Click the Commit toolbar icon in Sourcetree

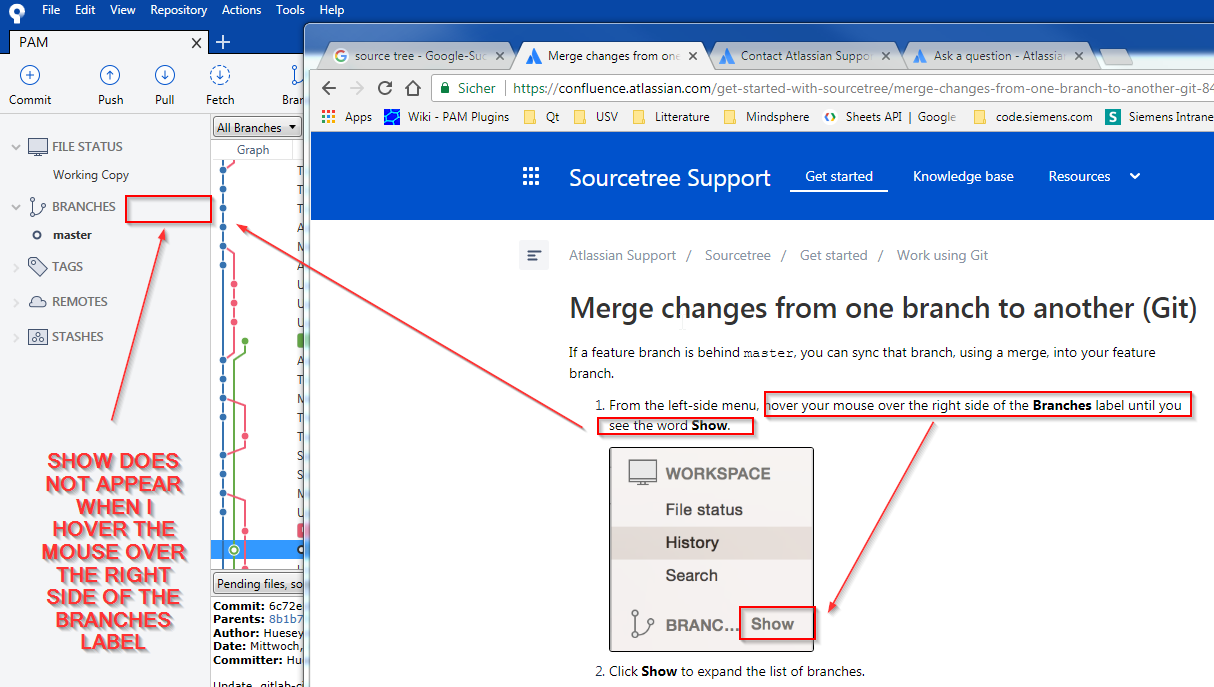pyautogui.click(x=30, y=75)
